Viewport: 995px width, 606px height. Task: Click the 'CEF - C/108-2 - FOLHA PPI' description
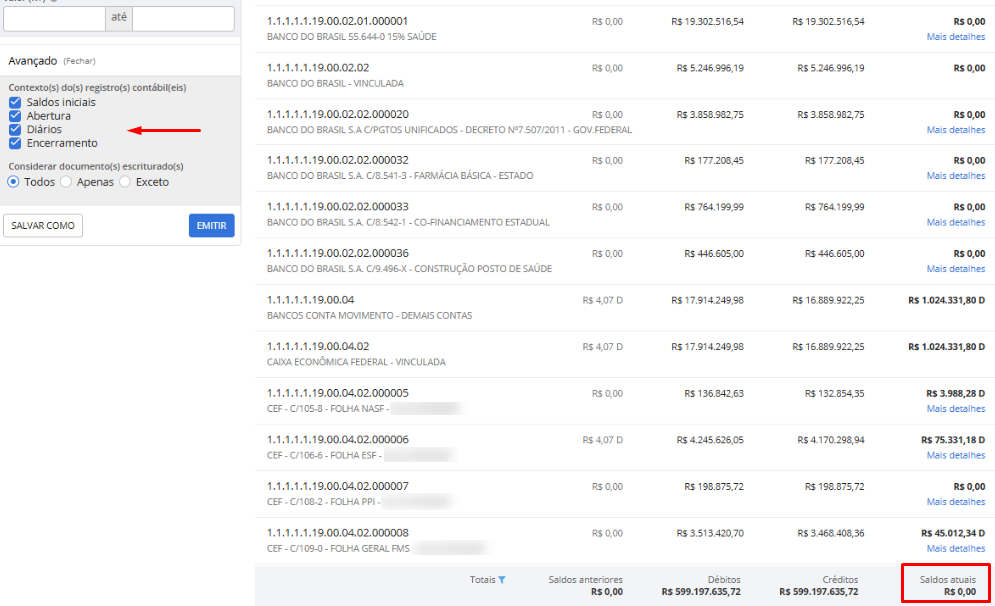tap(322, 502)
